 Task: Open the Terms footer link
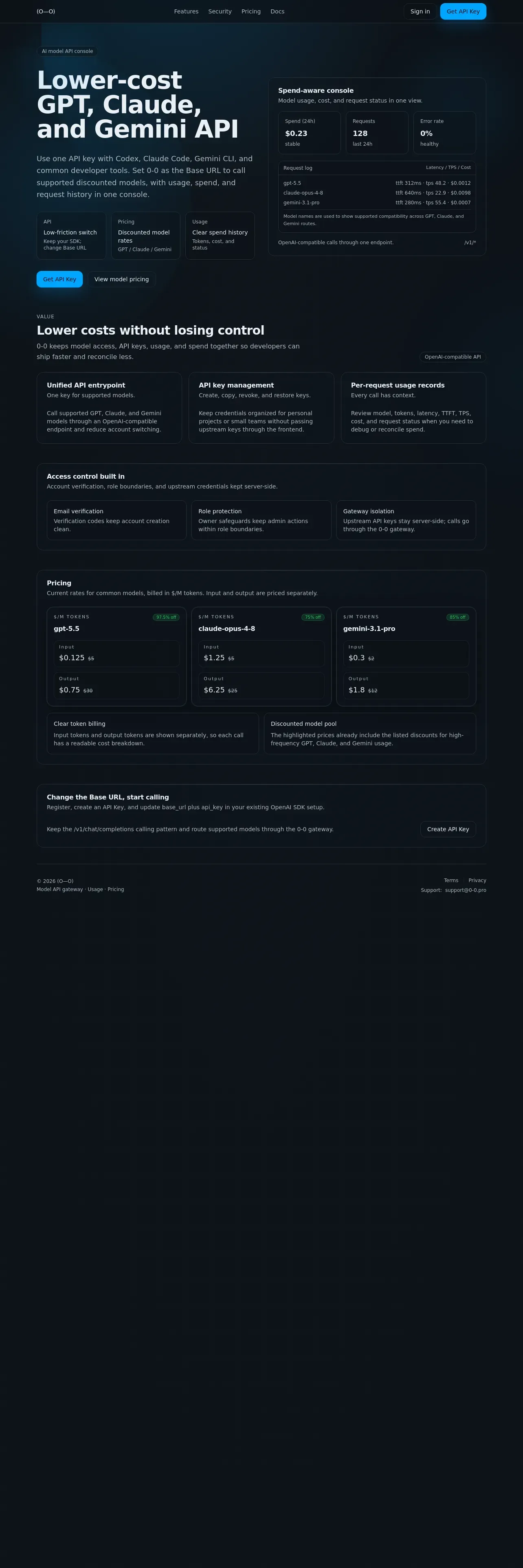coord(451,880)
